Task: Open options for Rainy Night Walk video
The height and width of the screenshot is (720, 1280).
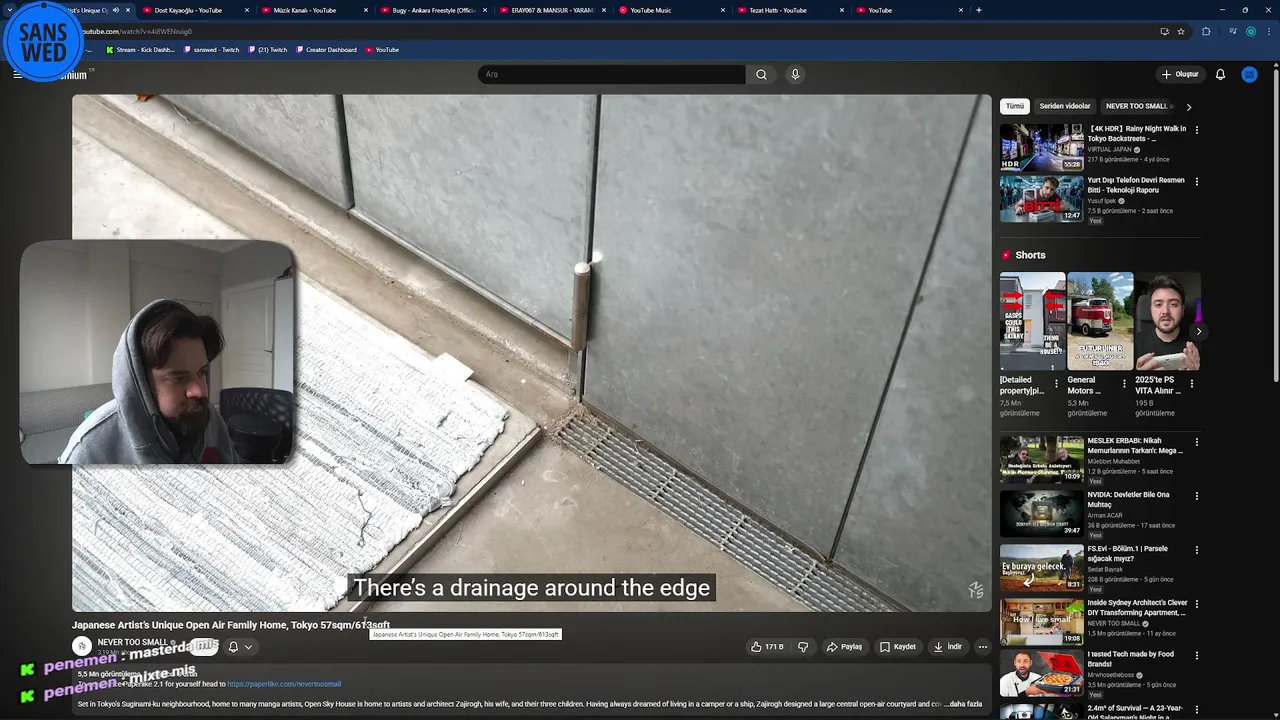Action: click(1197, 130)
